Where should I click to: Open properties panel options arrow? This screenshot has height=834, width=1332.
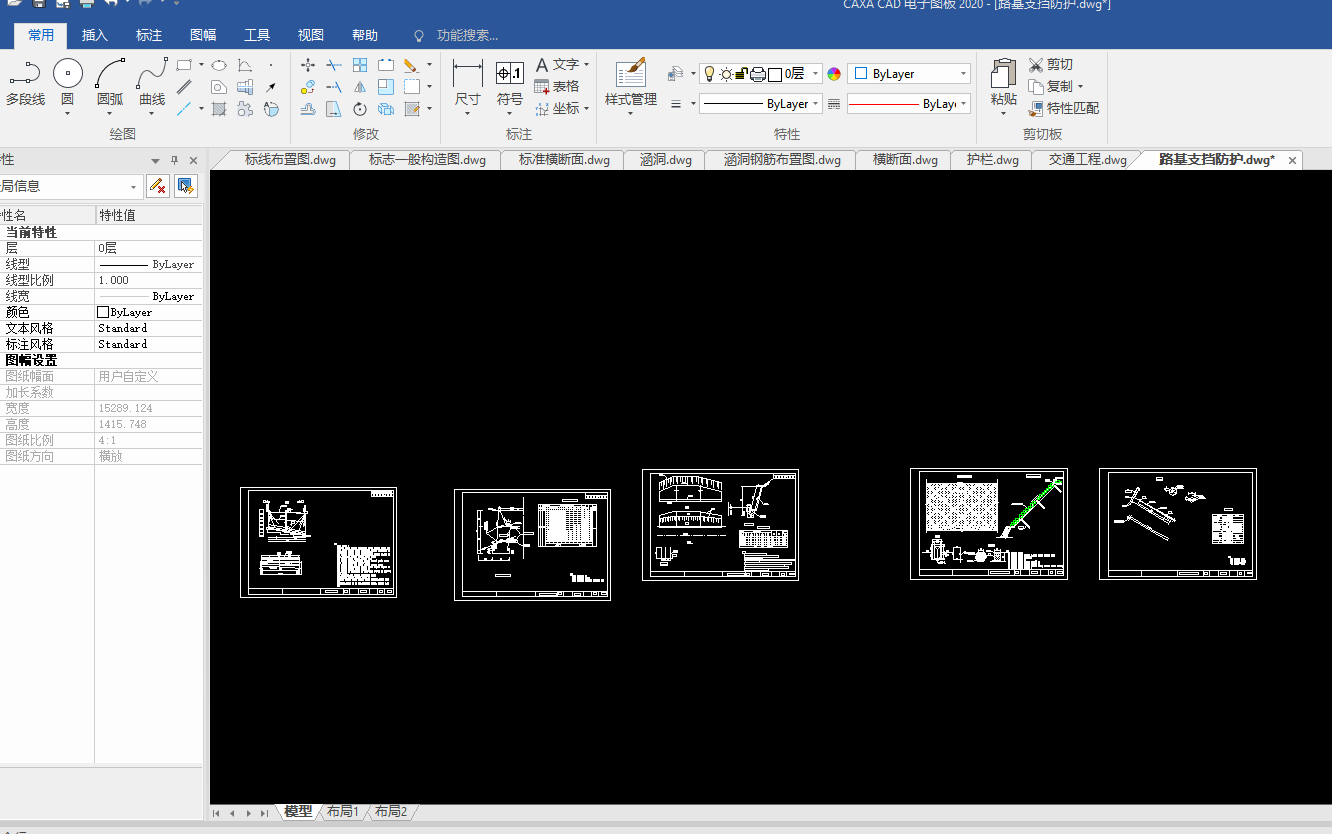point(155,161)
